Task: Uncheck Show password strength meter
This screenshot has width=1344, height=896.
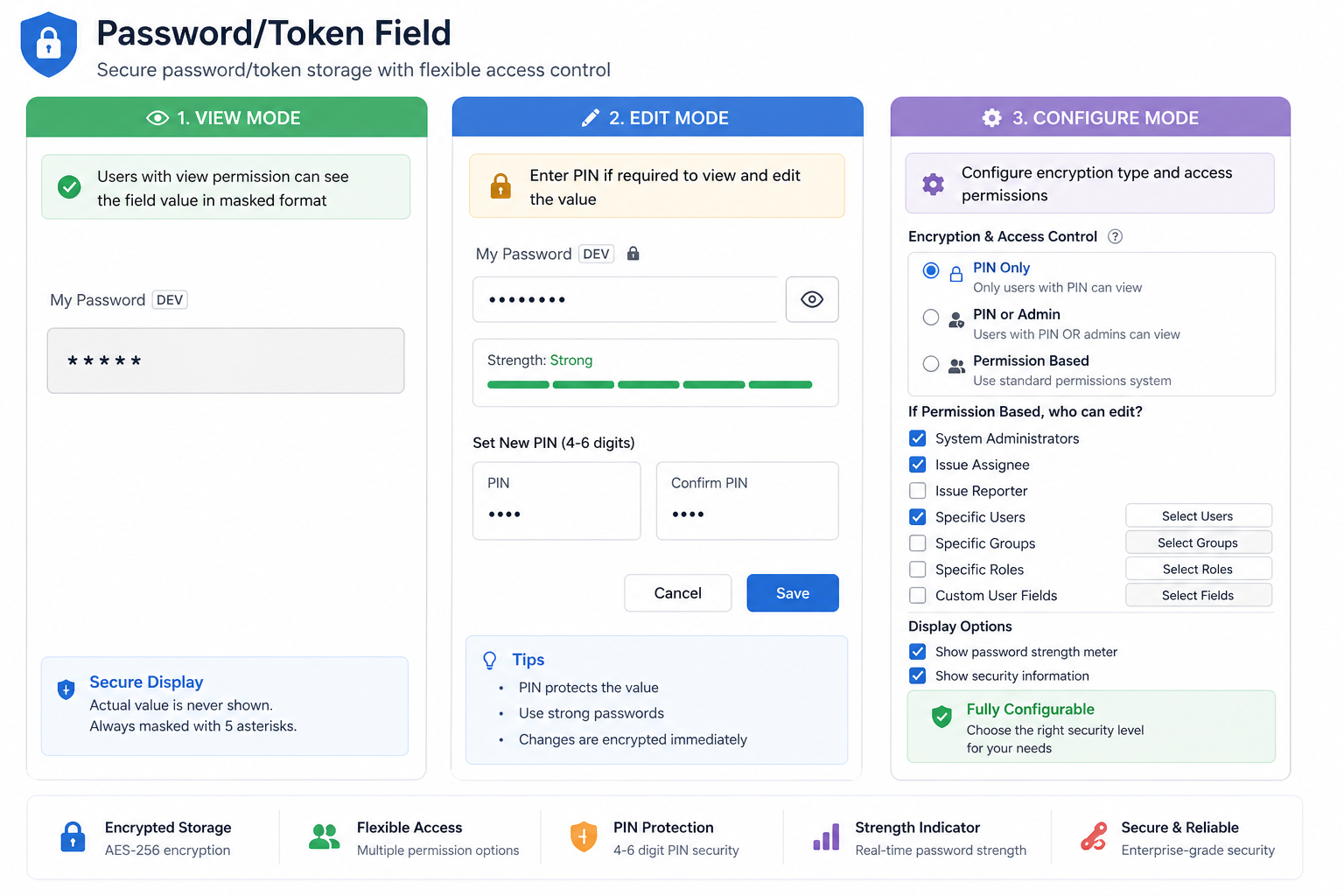Action: point(918,652)
